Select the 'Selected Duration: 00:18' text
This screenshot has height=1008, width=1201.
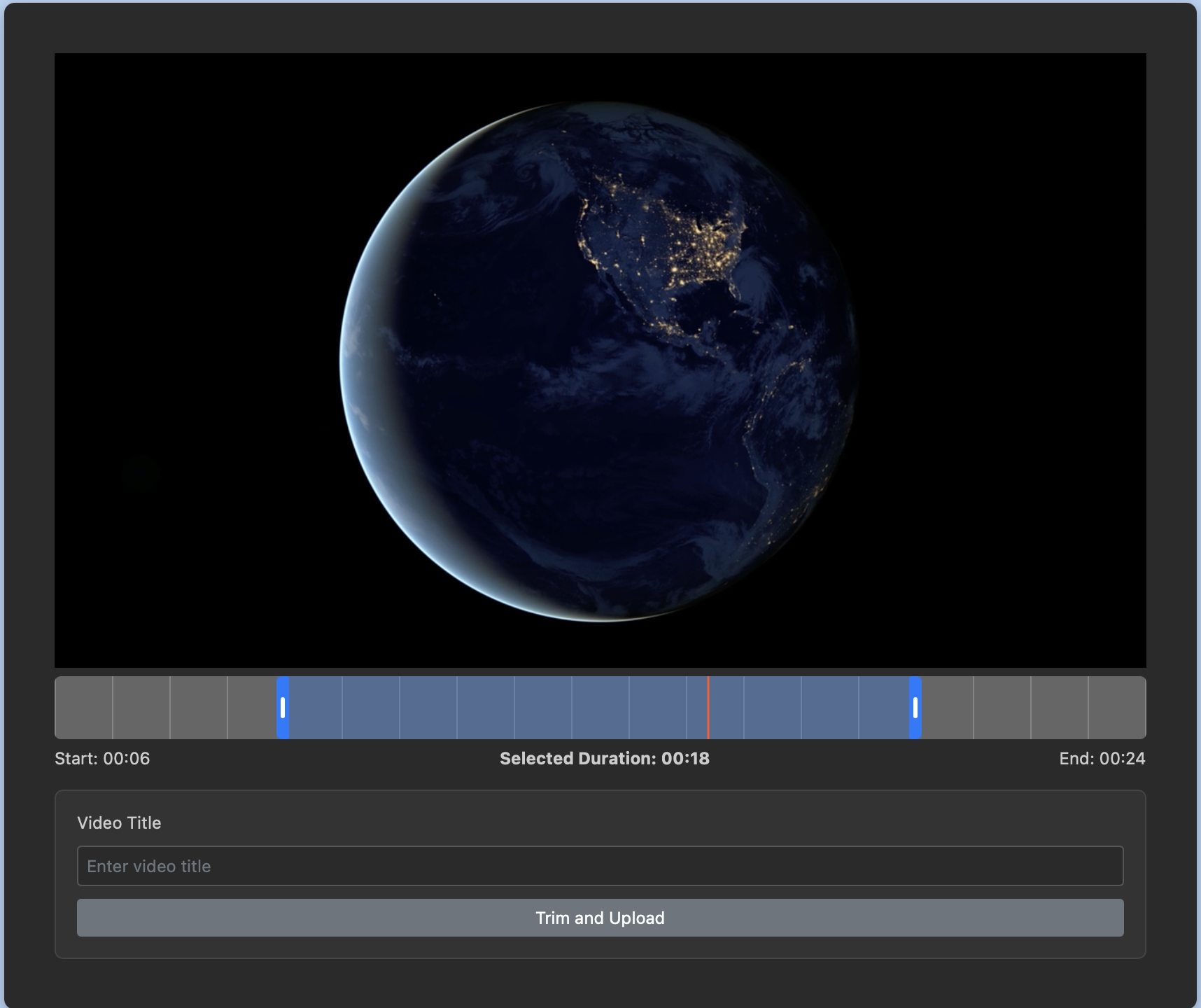pyautogui.click(x=604, y=758)
